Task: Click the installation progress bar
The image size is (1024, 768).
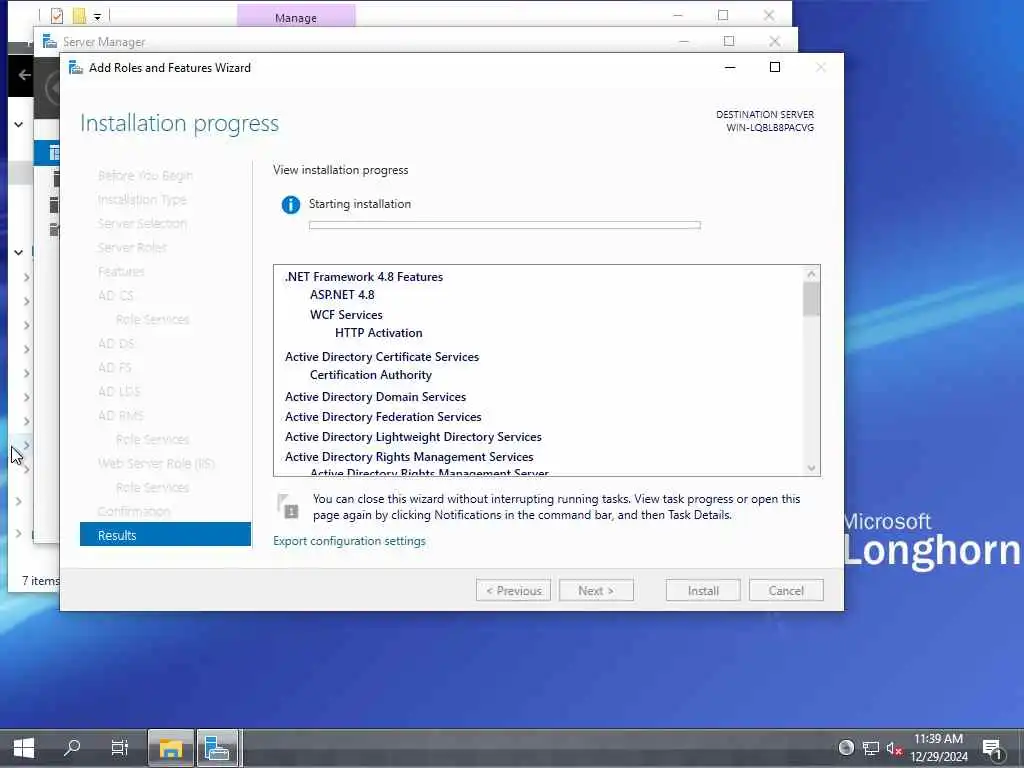Action: 505,225
